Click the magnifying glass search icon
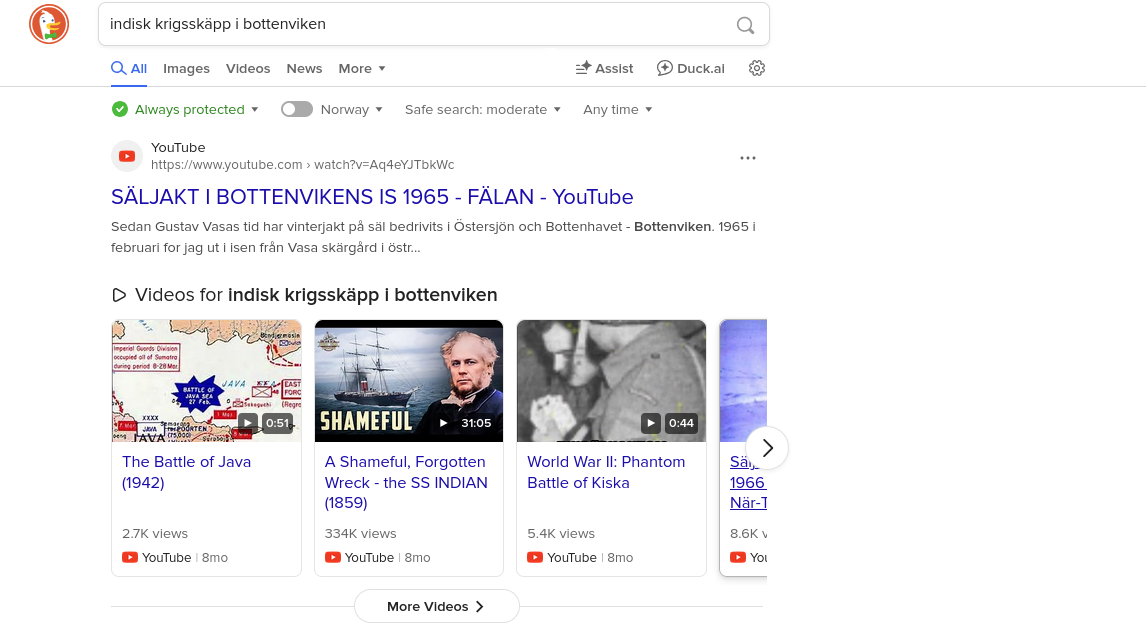This screenshot has height=632, width=1146. [x=745, y=25]
